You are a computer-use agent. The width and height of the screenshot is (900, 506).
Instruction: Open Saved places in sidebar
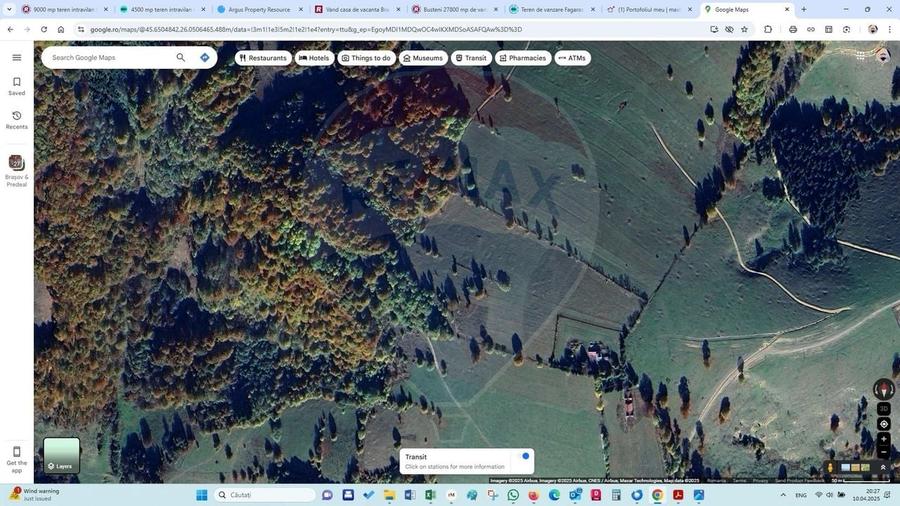click(x=16, y=86)
